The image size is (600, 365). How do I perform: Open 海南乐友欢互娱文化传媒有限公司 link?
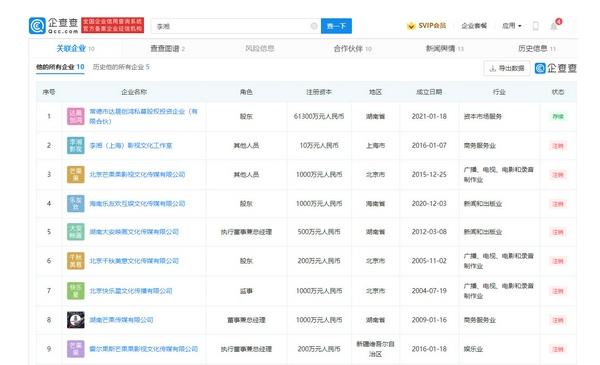[137, 204]
